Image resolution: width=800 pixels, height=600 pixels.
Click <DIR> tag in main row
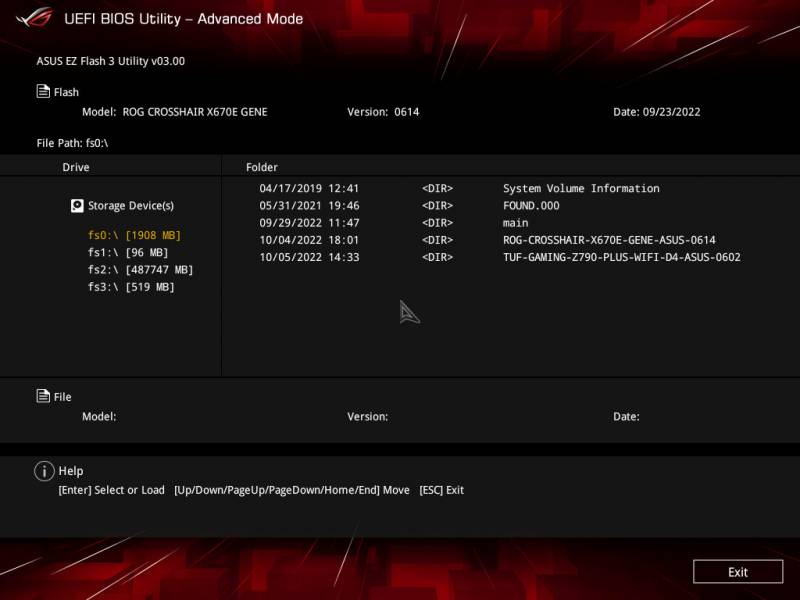coord(437,223)
